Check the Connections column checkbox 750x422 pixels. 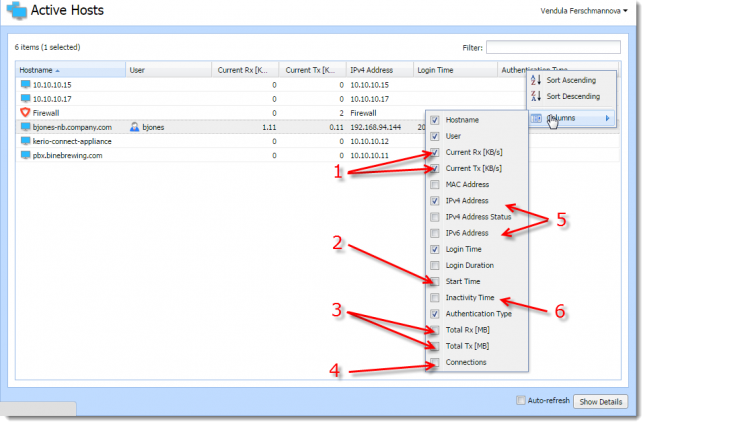point(434,362)
